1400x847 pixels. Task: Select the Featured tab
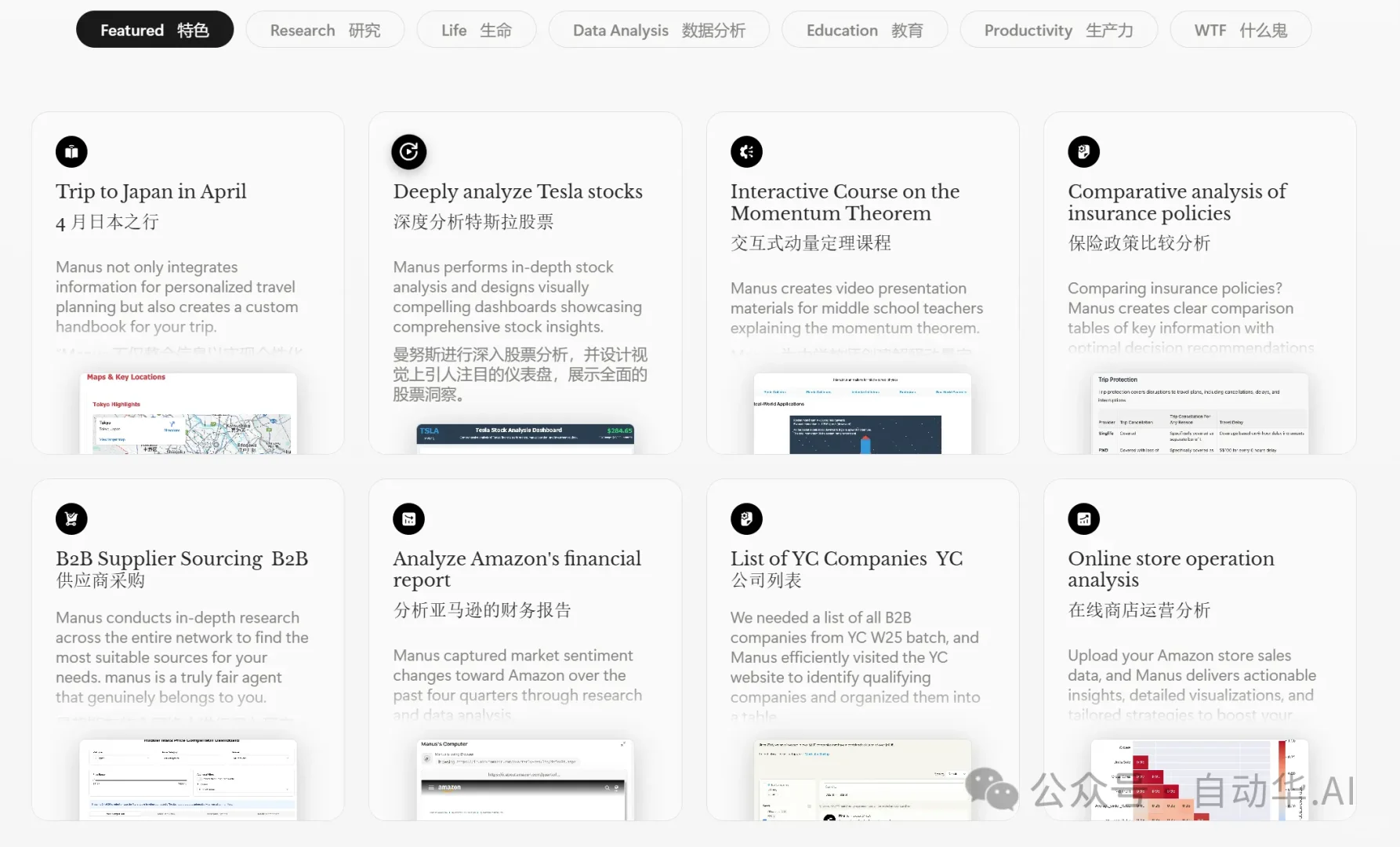[154, 30]
